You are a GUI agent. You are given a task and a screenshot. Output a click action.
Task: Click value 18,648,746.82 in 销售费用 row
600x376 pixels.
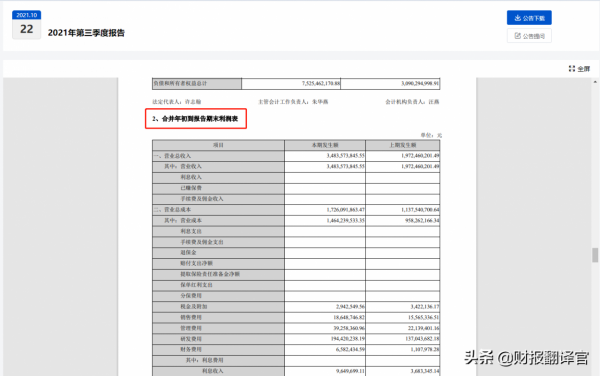(349, 317)
